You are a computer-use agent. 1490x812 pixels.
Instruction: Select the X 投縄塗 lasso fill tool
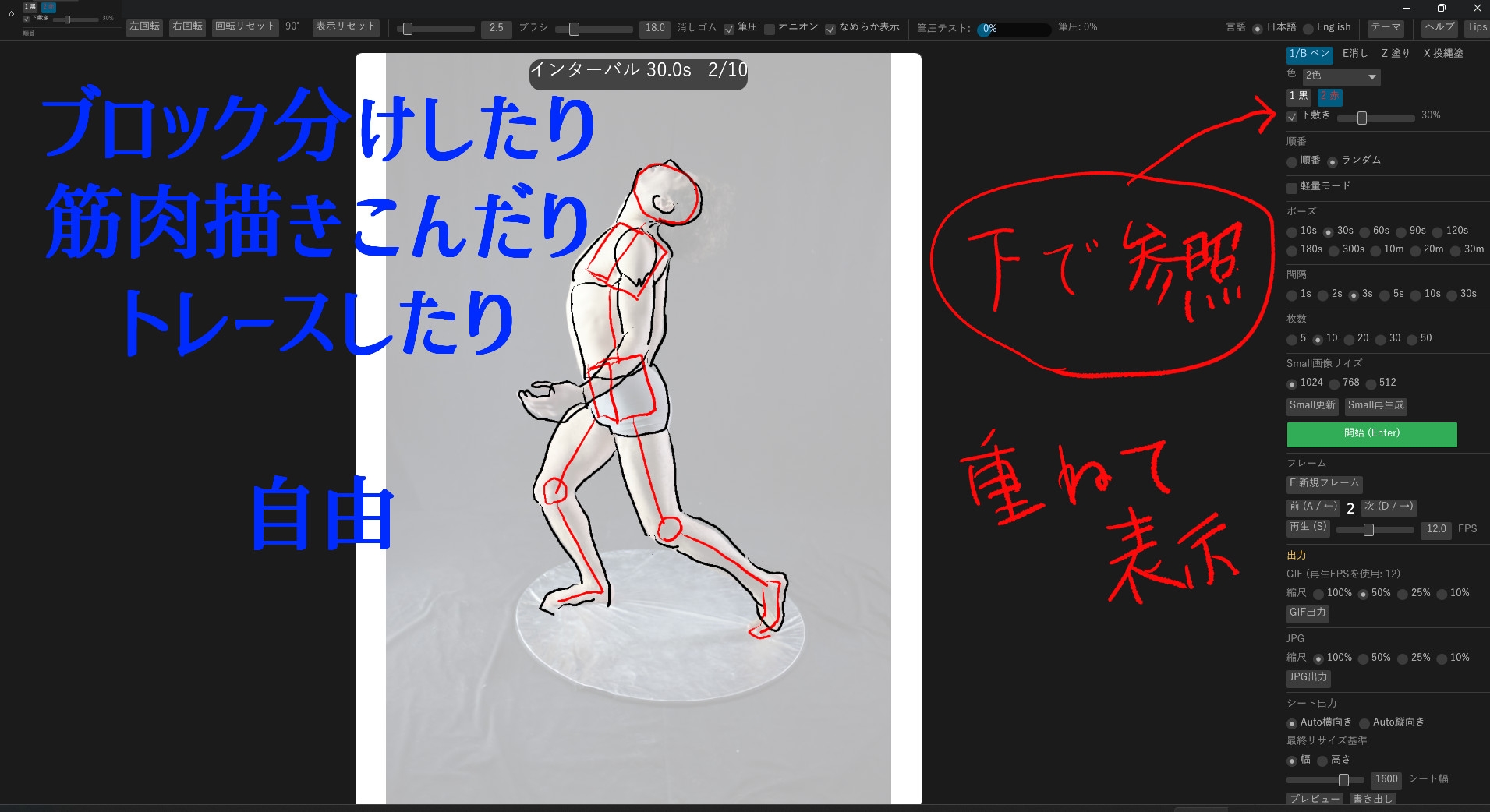pyautogui.click(x=1442, y=54)
